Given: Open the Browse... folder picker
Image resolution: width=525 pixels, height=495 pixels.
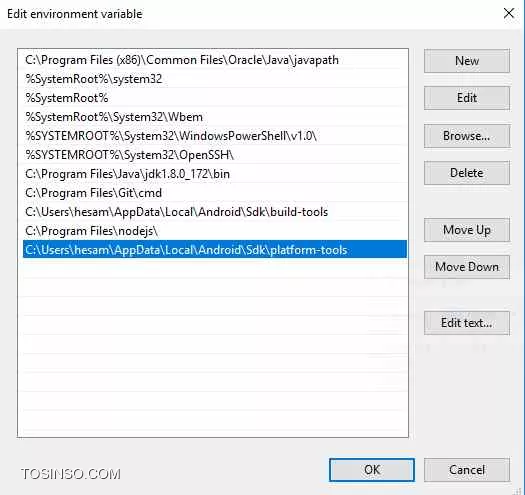Looking at the screenshot, I should [467, 136].
